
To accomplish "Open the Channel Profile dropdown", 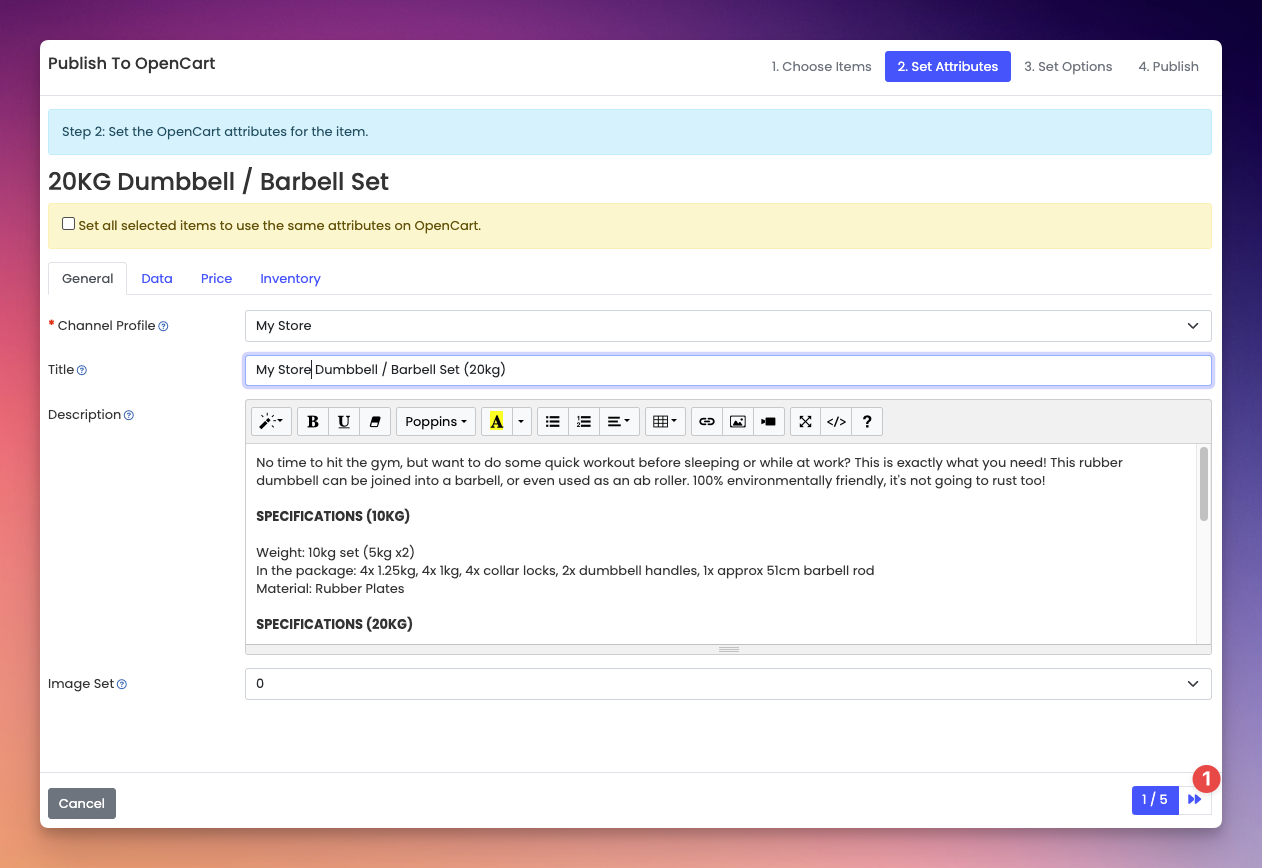I will (727, 326).
